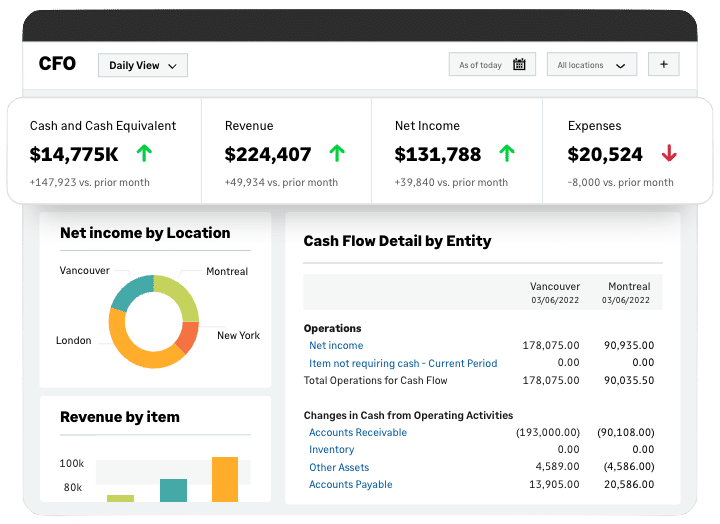The height and width of the screenshot is (524, 720).
Task: Open the Daily View dropdown
Action: 142,66
